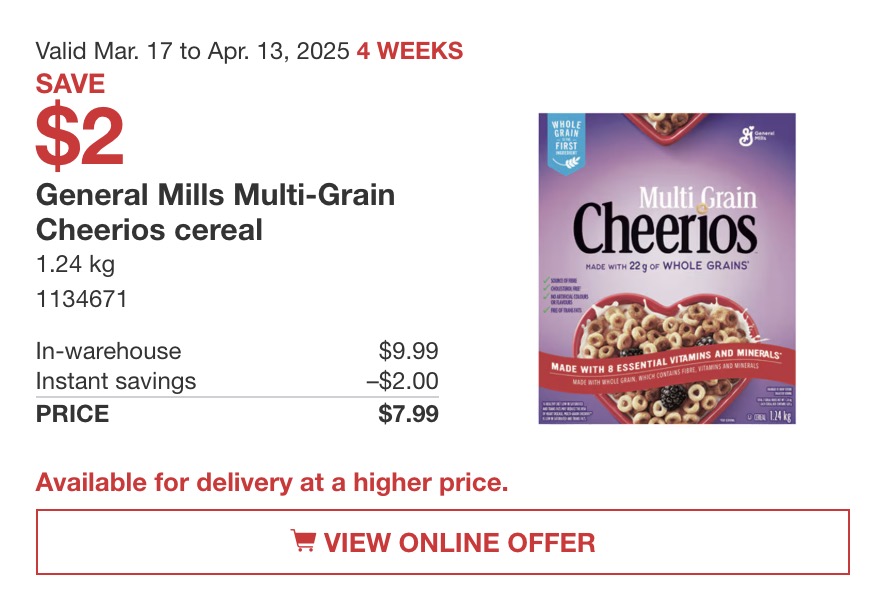
Task: Select the General Mills Multi-Grain Cheerios title
Action: pos(216,212)
